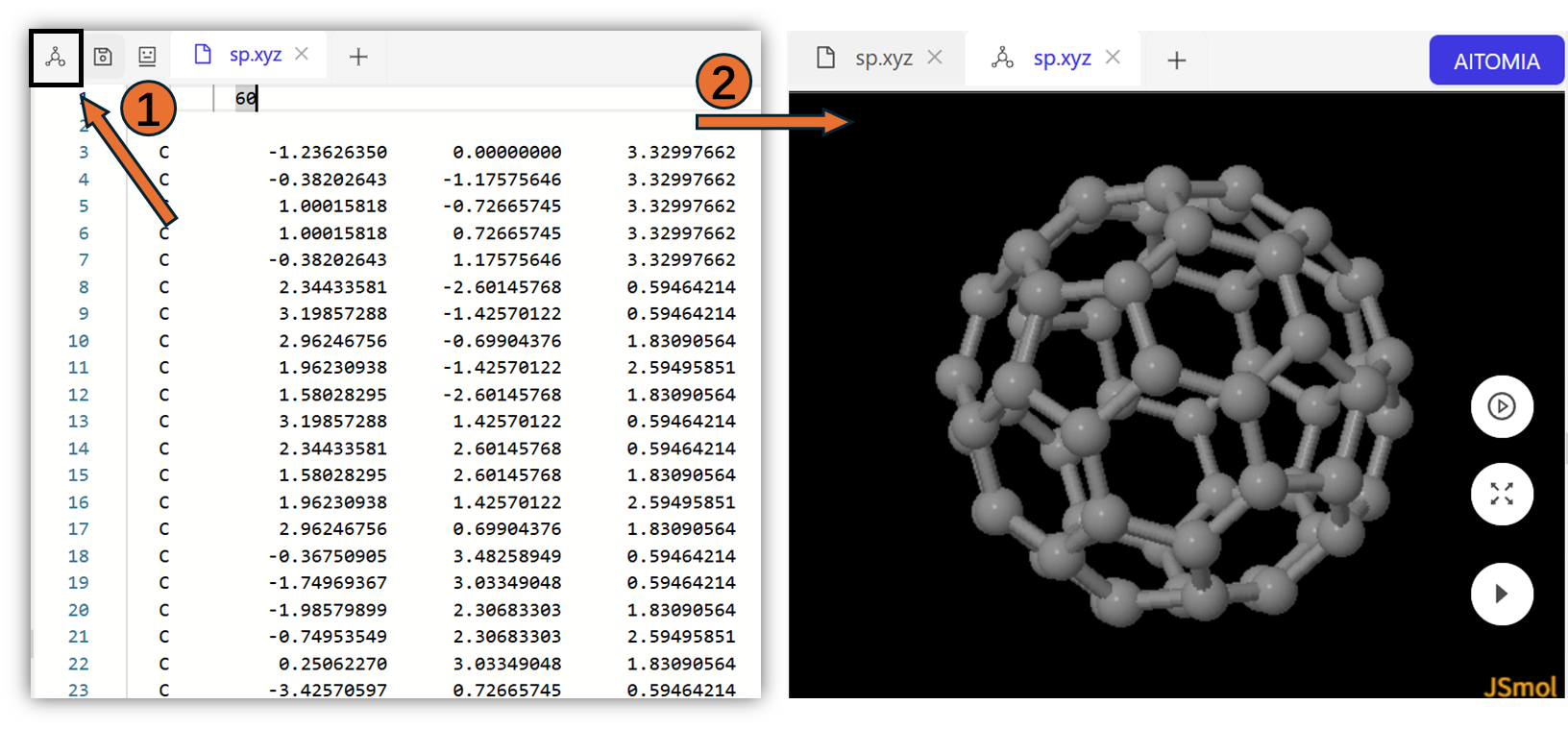
Task: Click value -0.69904376 on line 10
Action: point(502,341)
